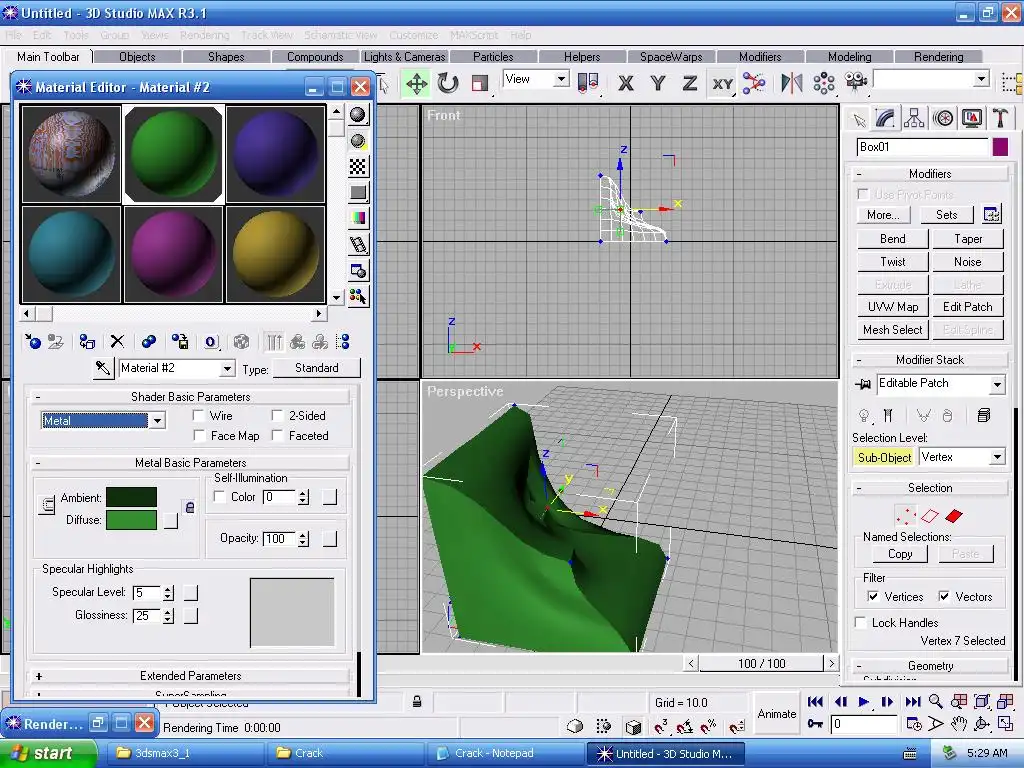Open the Modify command panel
Screen dimensions: 1024x768
pyautogui.click(x=885, y=118)
